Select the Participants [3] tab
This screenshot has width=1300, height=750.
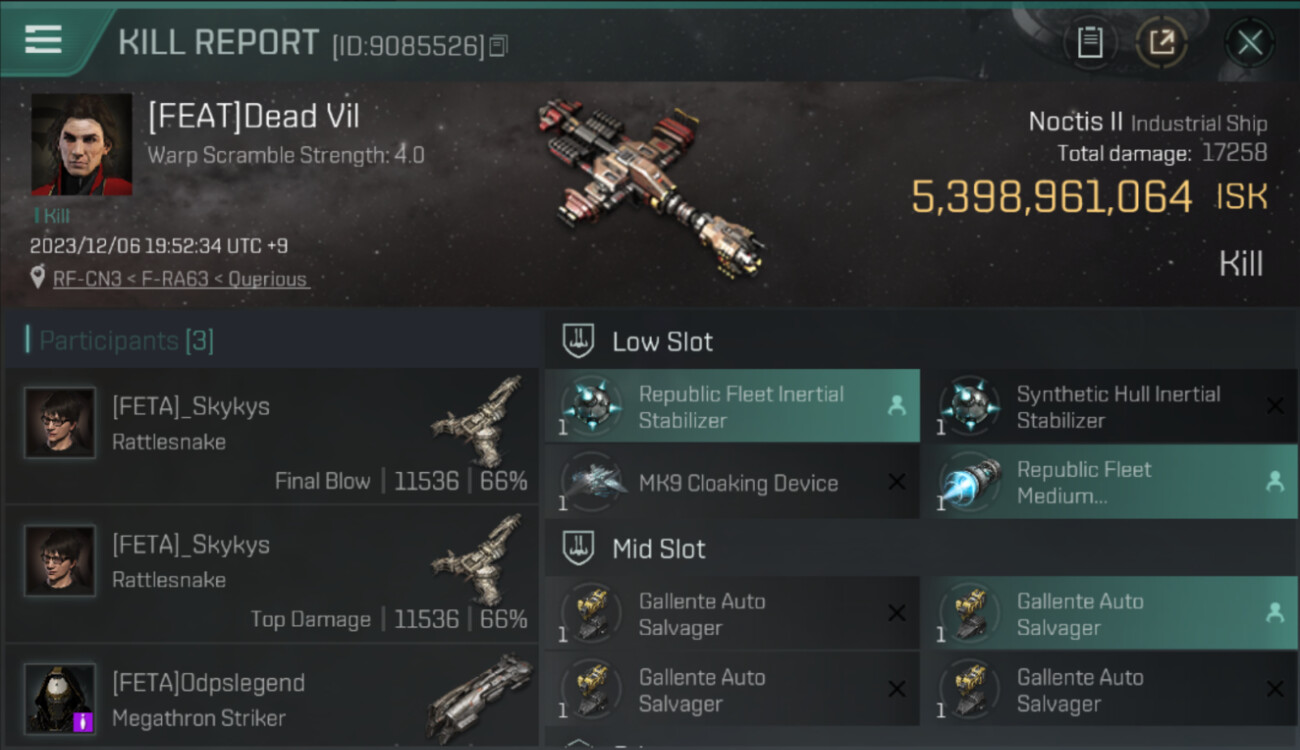[x=120, y=341]
